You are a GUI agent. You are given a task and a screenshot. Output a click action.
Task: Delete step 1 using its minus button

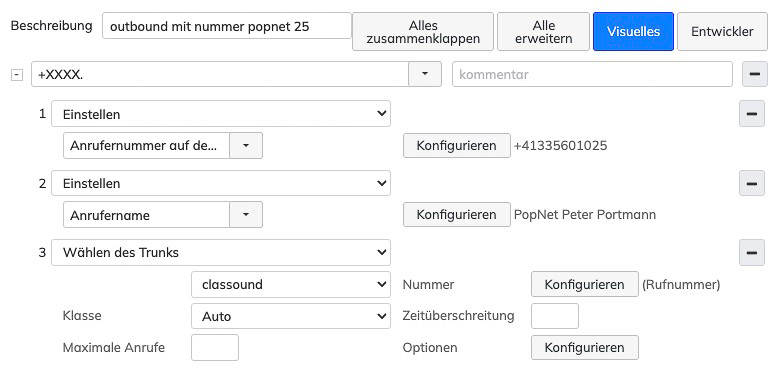[751, 114]
